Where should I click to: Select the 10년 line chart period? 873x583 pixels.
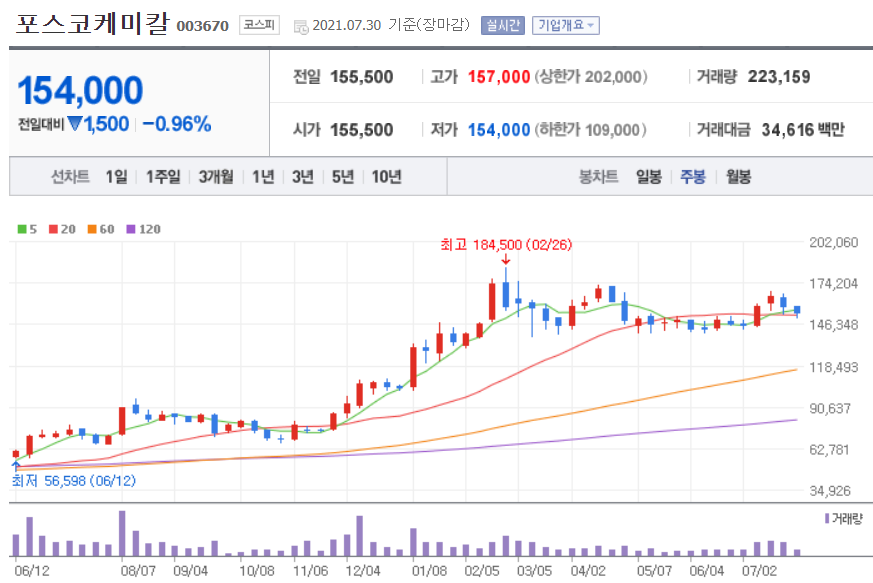(386, 177)
